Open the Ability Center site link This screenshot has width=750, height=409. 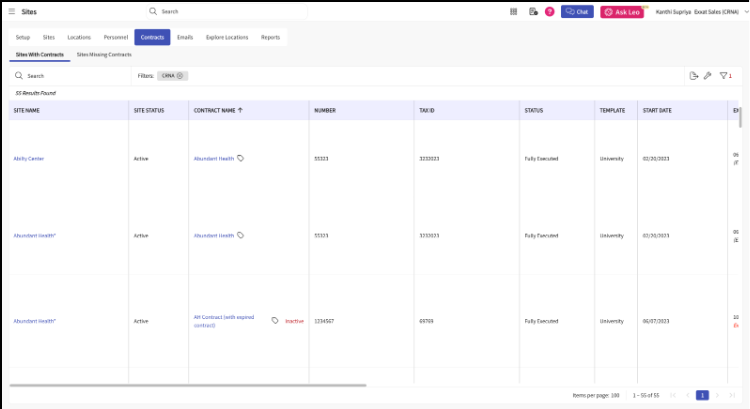(29, 158)
